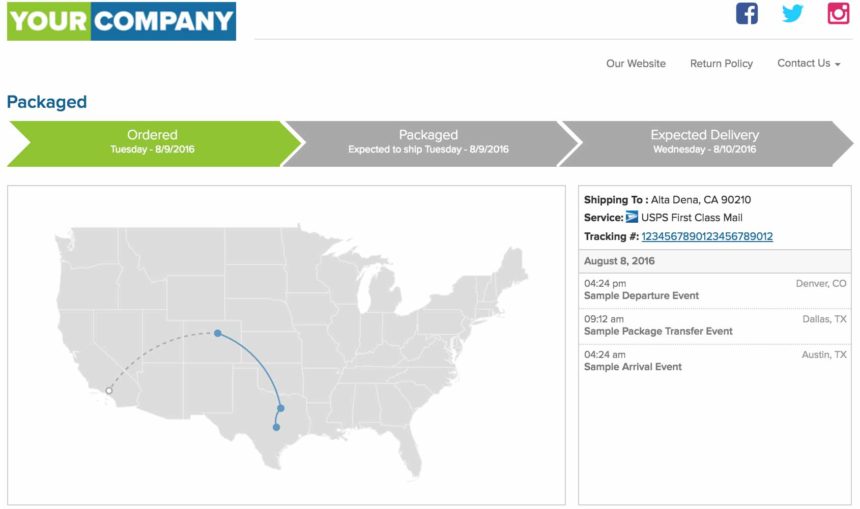Image resolution: width=860 pixels, height=509 pixels.
Task: Expand the Contact Us dropdown
Action: coord(808,64)
